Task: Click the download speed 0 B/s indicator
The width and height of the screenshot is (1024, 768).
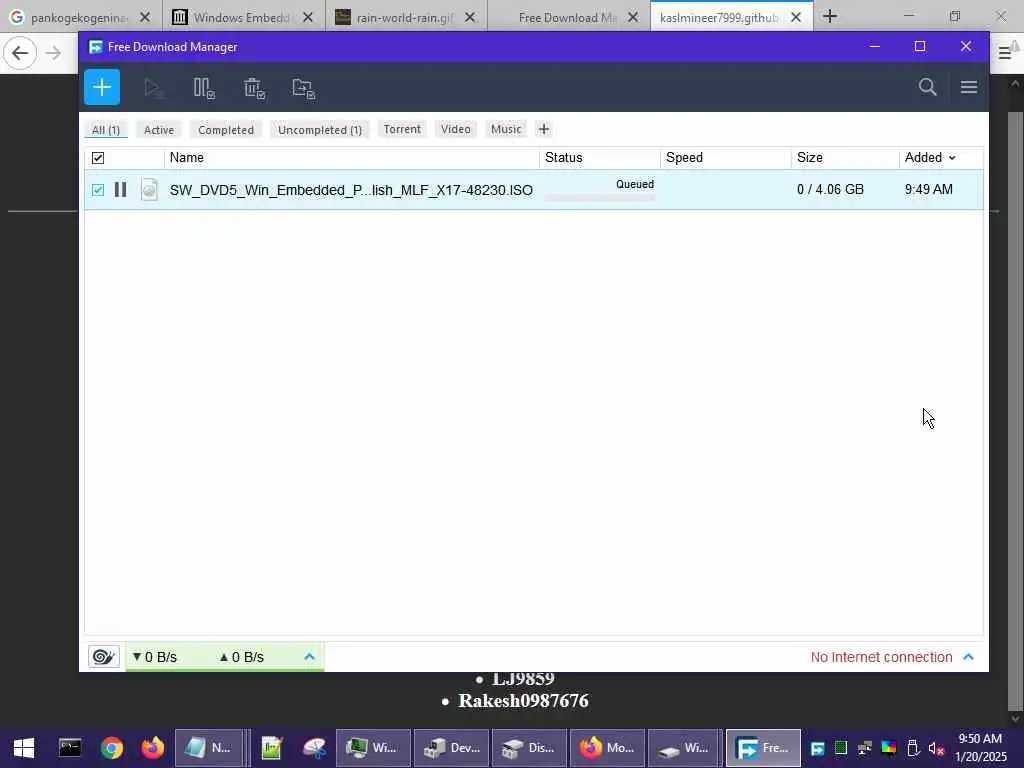Action: click(x=155, y=657)
